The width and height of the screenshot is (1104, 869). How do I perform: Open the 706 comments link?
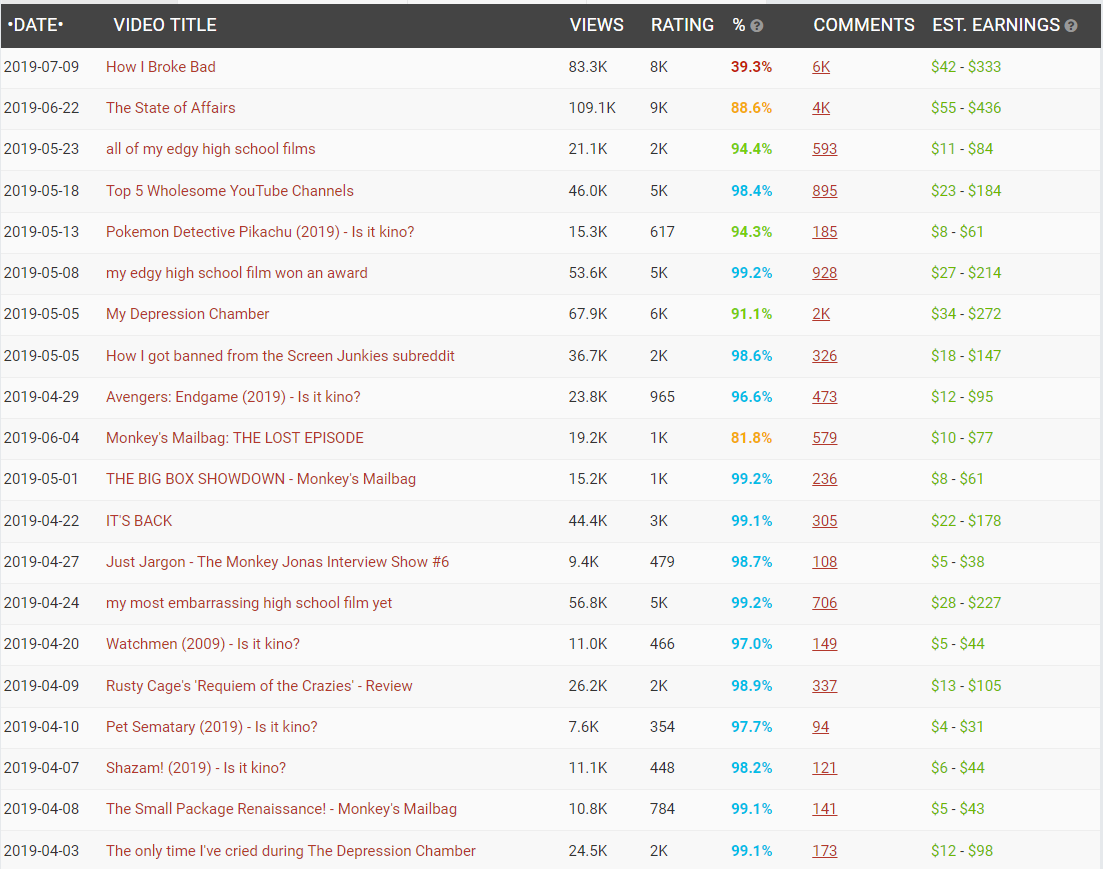pos(824,603)
